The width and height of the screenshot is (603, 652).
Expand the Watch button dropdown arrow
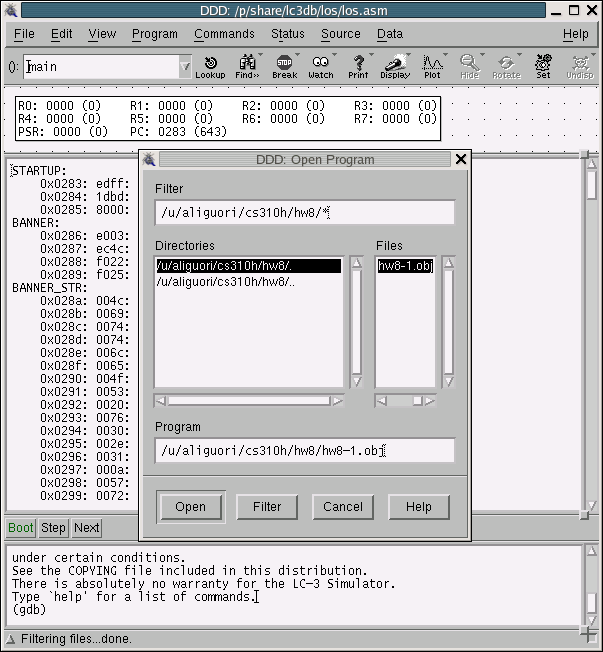click(334, 54)
